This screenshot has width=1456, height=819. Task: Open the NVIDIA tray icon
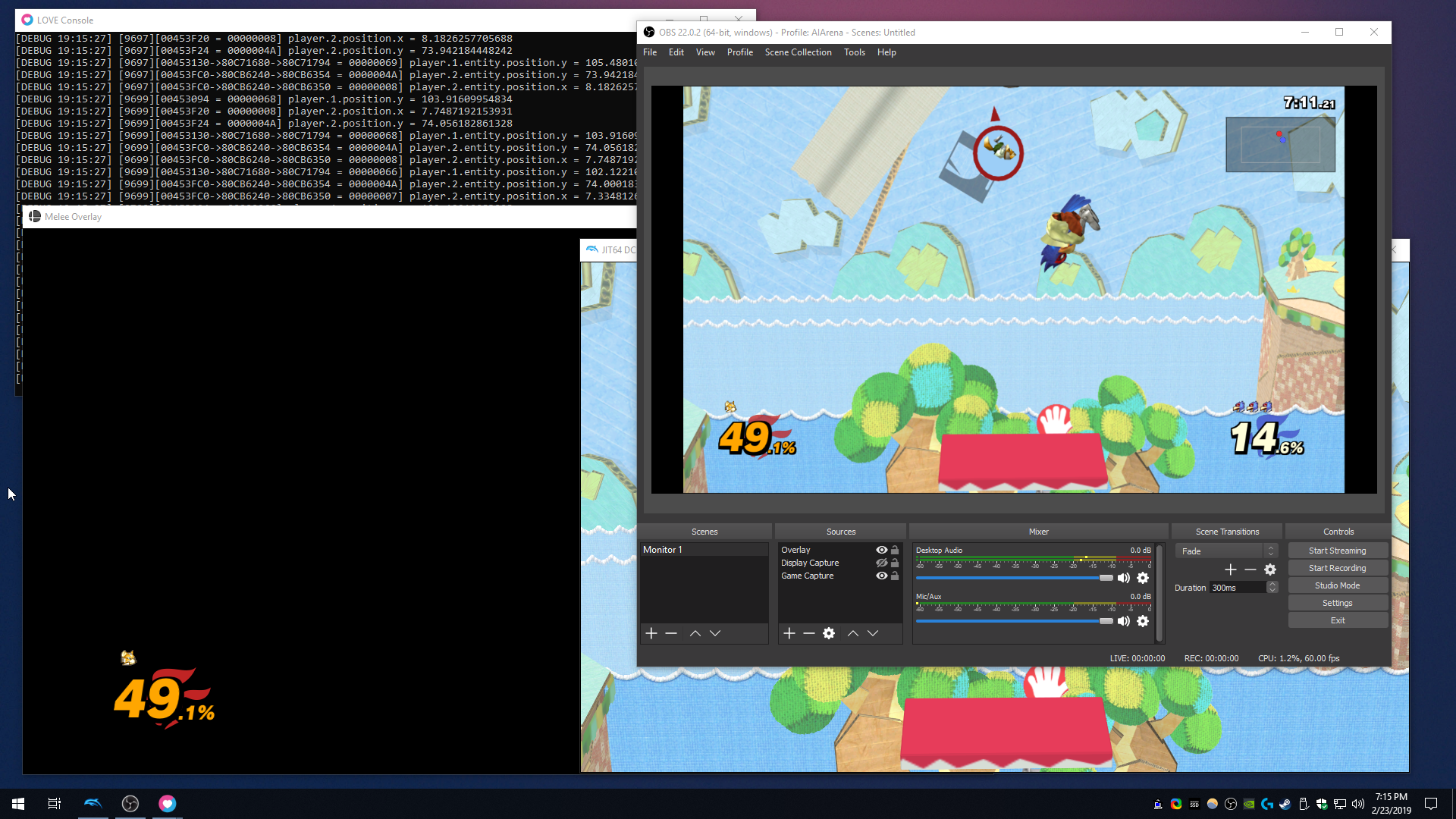pyautogui.click(x=1249, y=804)
